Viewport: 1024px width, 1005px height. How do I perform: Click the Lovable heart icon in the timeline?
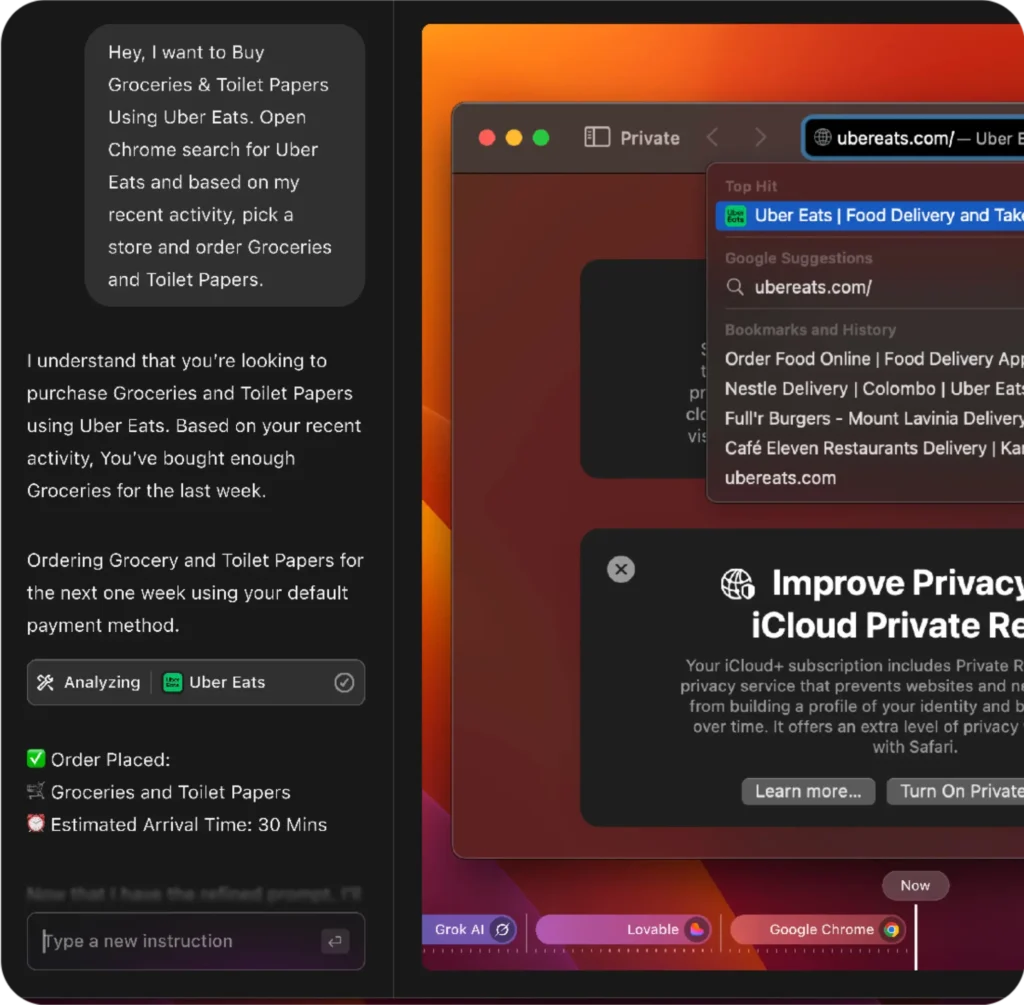point(697,929)
